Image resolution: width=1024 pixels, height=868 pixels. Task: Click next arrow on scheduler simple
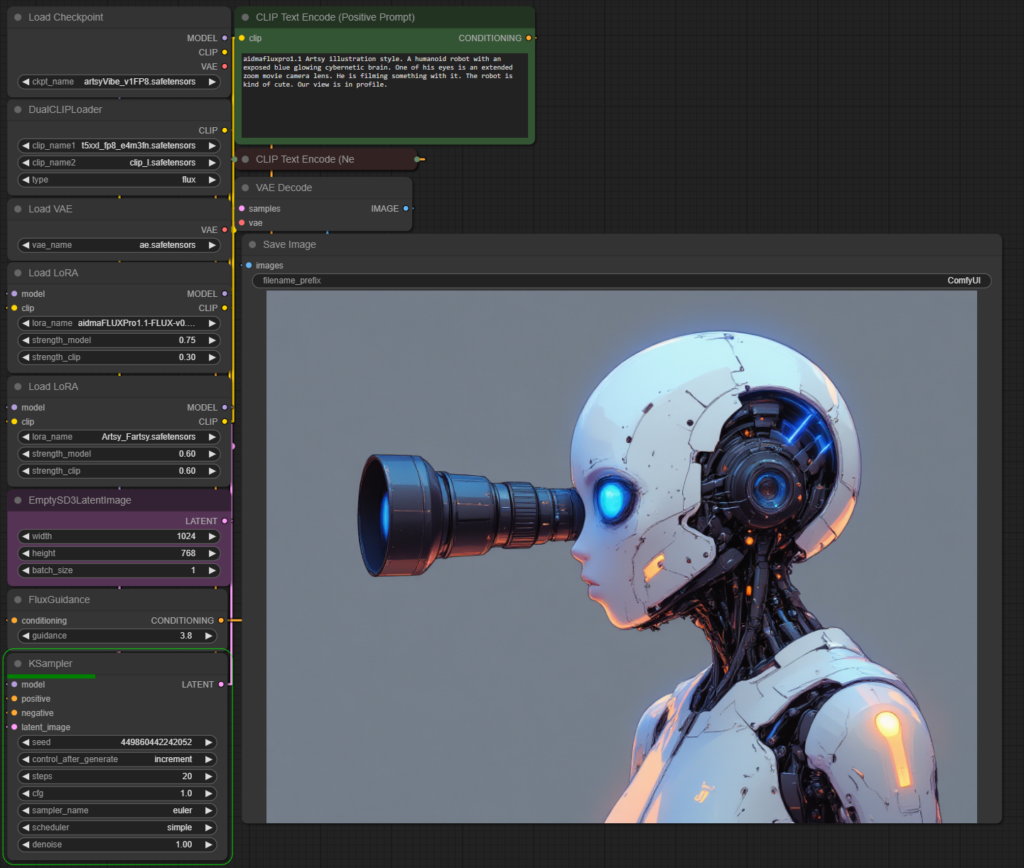(208, 828)
